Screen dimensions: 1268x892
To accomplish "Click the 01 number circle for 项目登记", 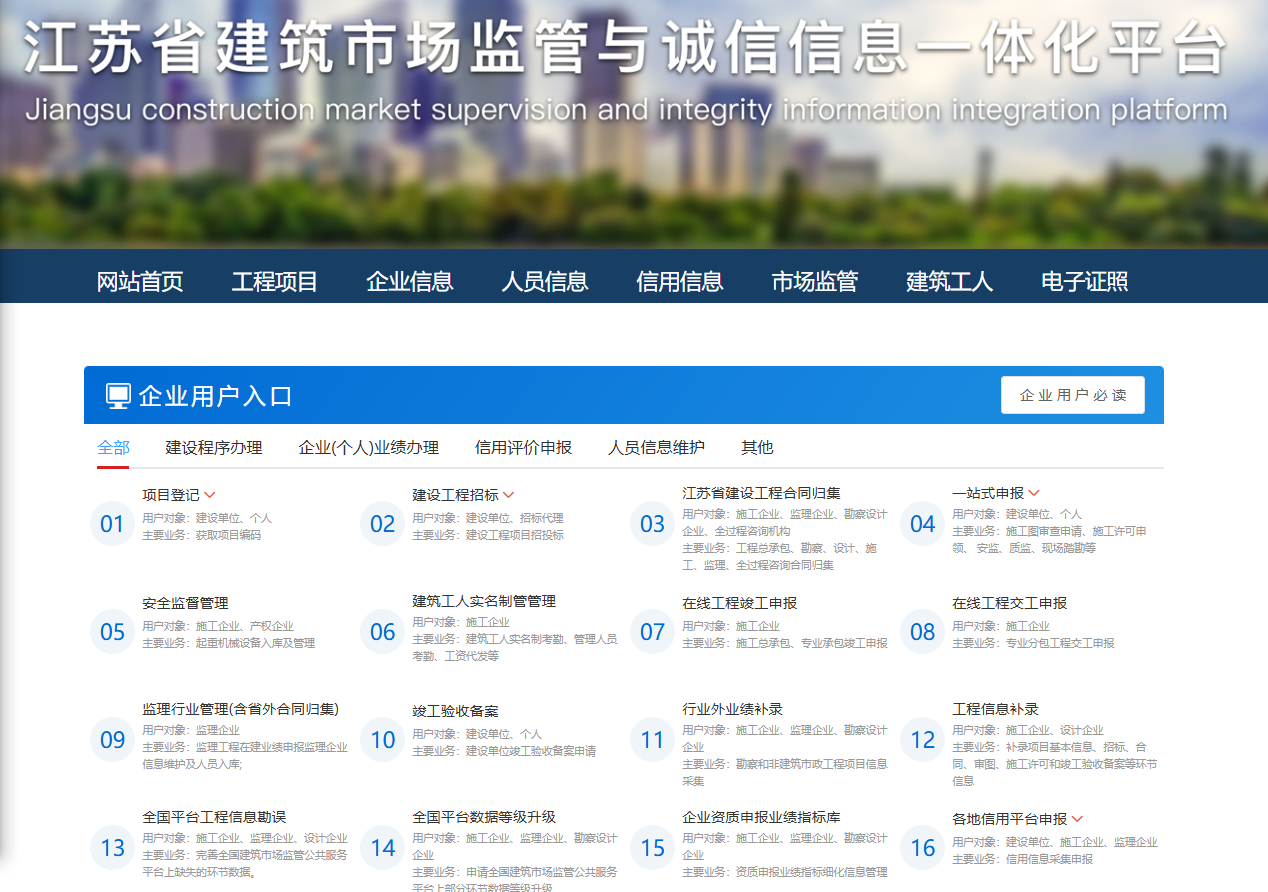I will (112, 524).
